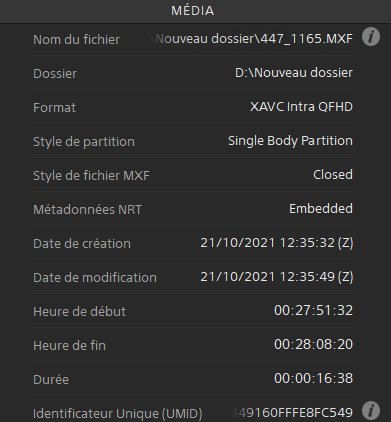
Task: Open info icon beside UMID identifier
Action: pos(371,410)
